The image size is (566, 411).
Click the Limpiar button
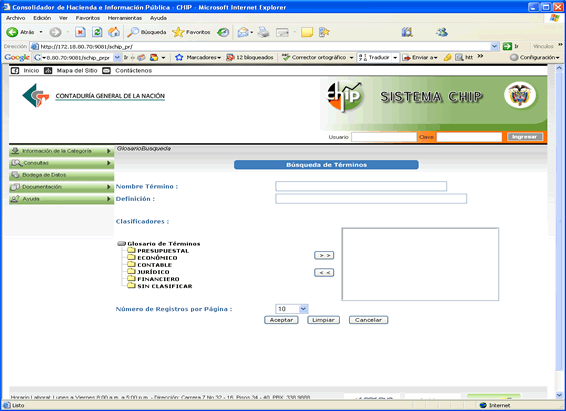[323, 320]
